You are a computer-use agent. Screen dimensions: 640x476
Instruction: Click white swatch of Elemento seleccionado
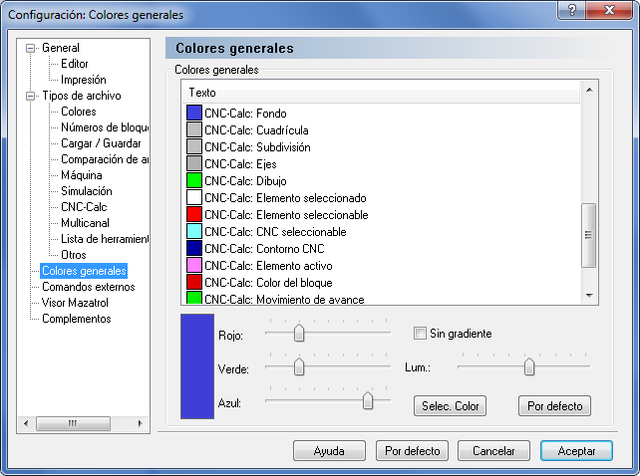point(194,198)
